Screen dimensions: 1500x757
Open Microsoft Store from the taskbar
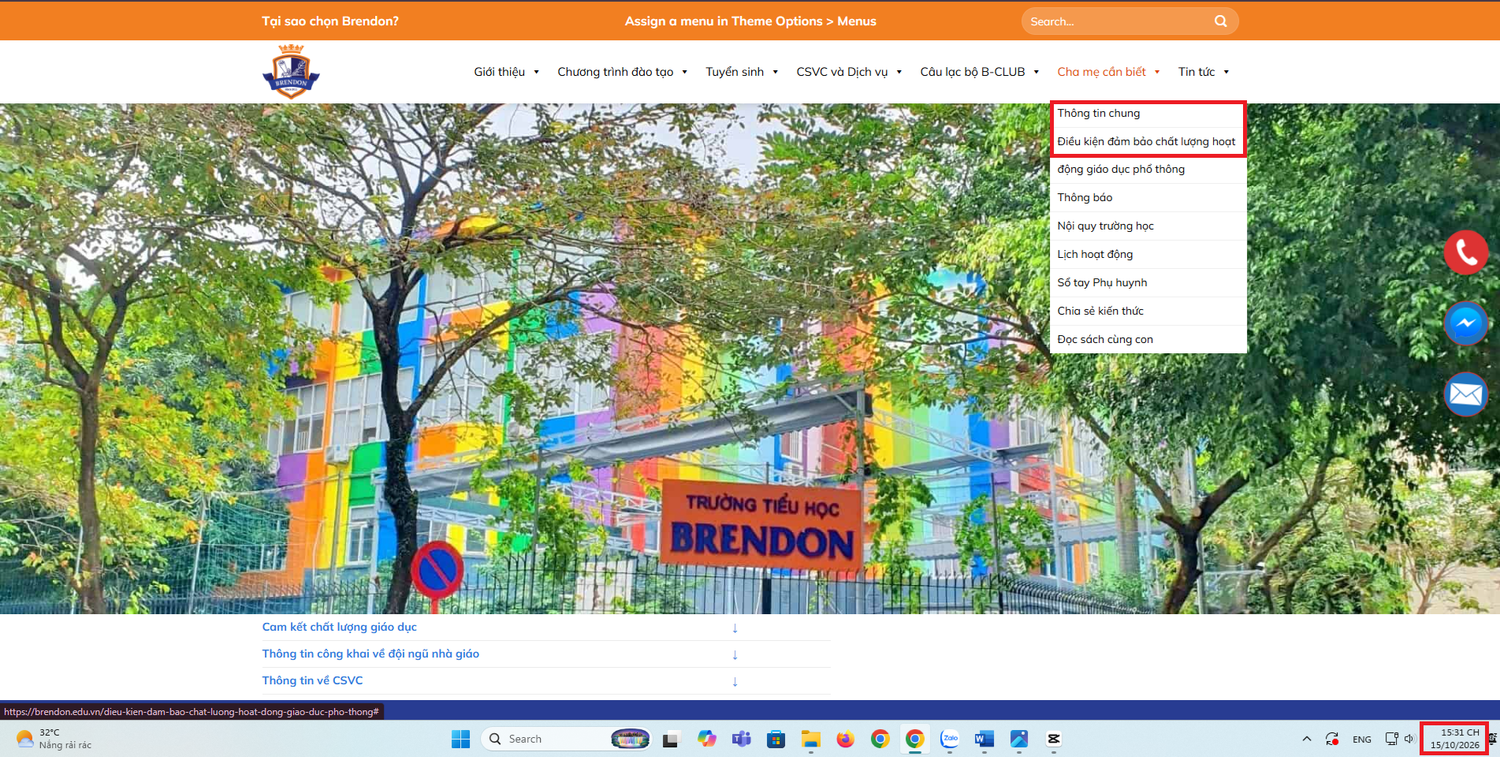point(776,739)
